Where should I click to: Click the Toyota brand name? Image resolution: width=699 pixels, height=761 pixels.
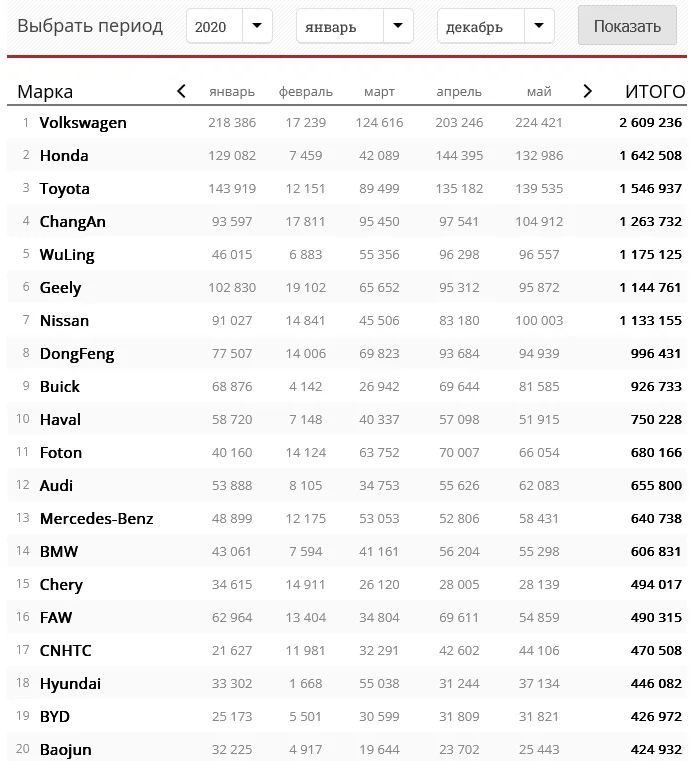point(65,188)
